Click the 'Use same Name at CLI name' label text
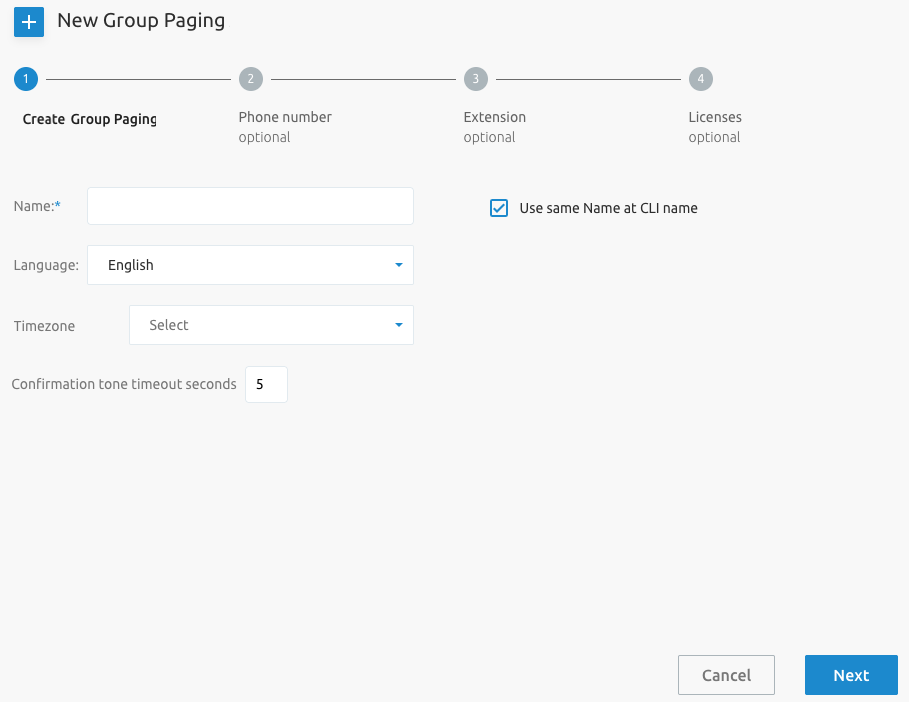Viewport: 909px width, 702px height. pyautogui.click(x=608, y=208)
